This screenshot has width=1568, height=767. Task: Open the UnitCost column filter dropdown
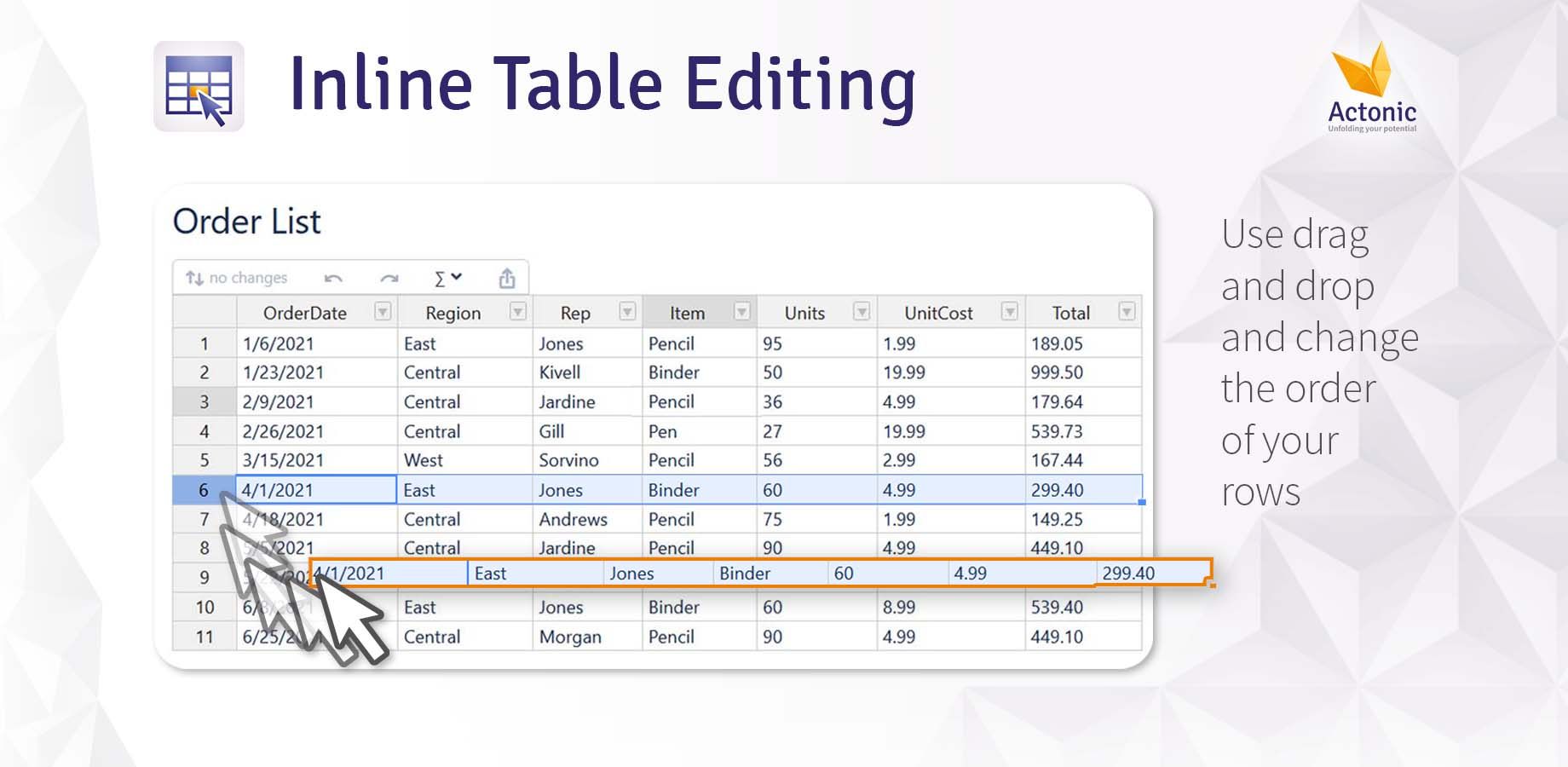point(1010,312)
